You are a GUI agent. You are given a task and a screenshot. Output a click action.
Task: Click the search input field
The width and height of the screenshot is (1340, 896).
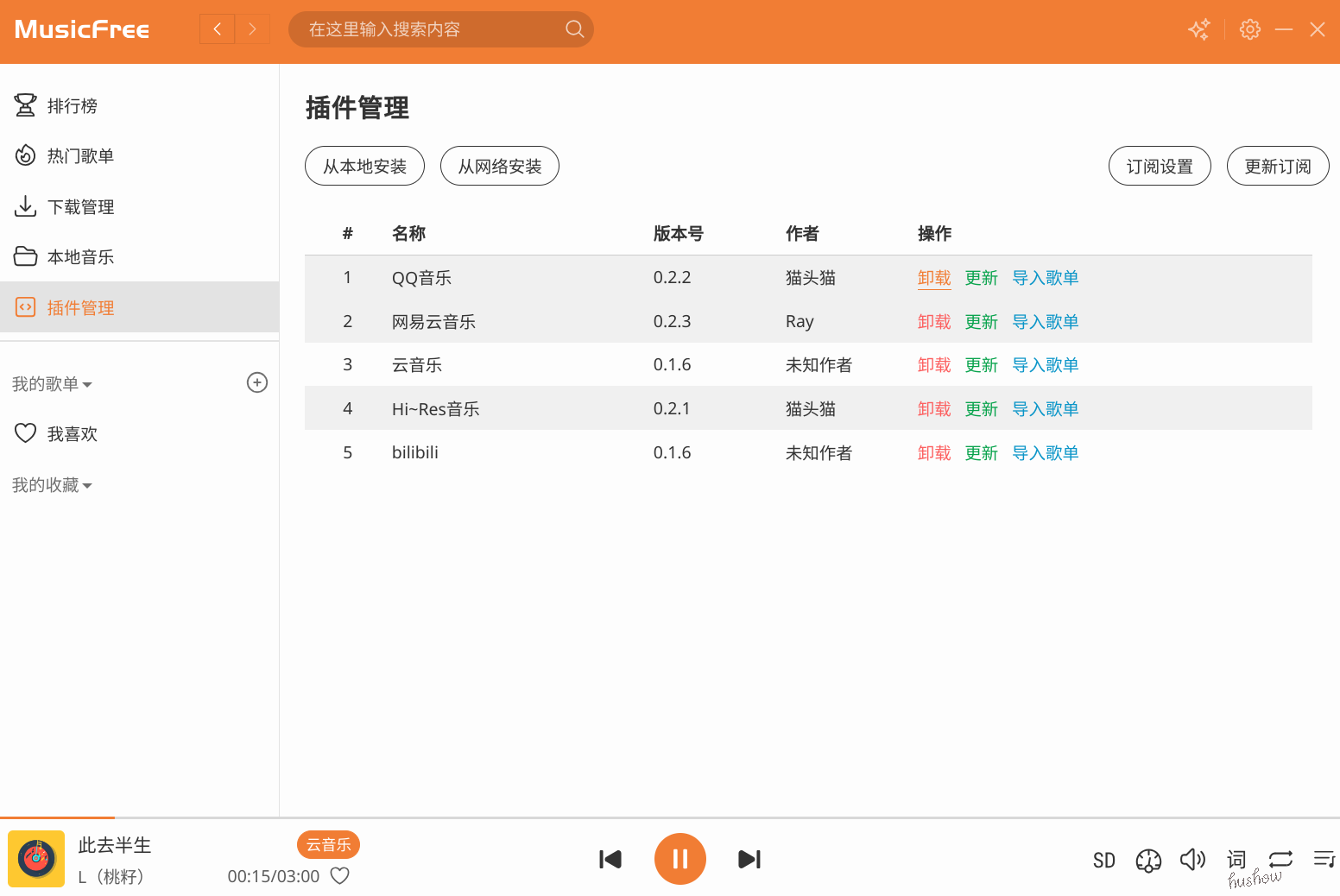pos(440,29)
